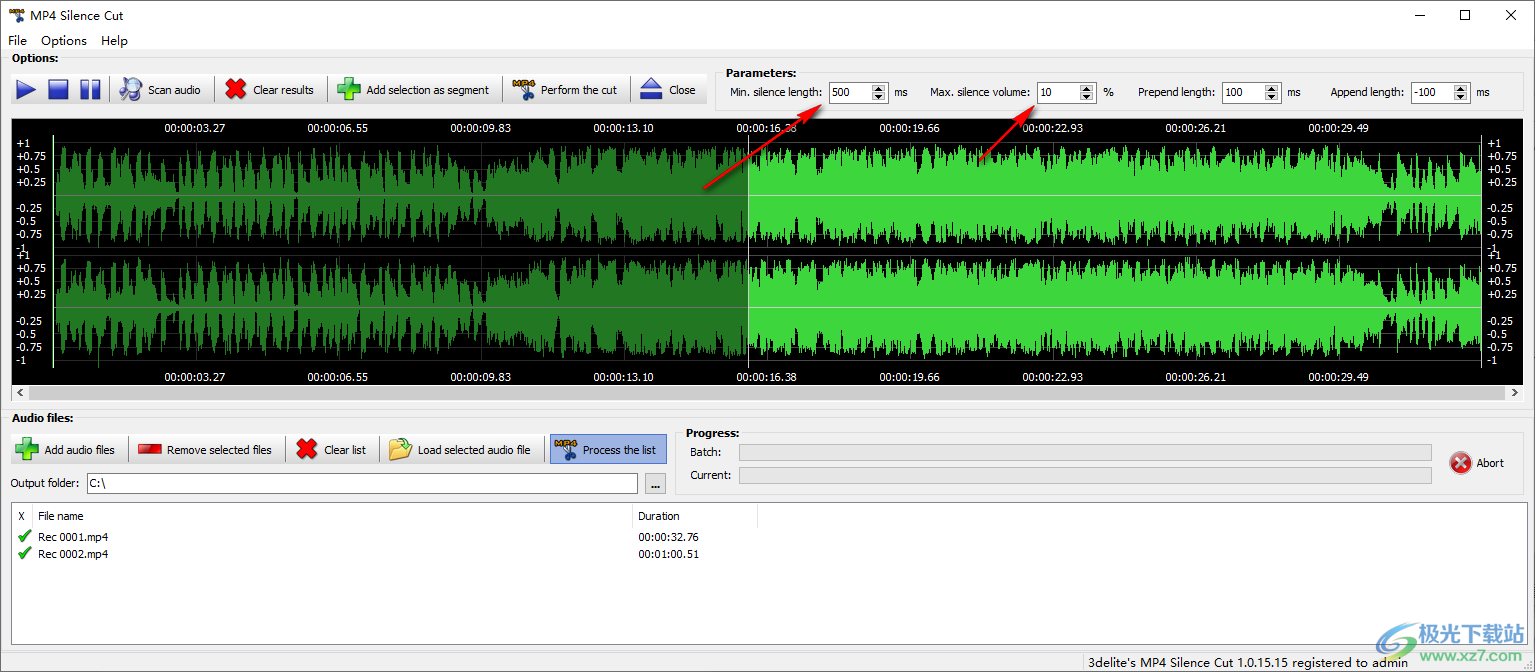Decrease Append length with down arrow
The width and height of the screenshot is (1535, 672).
[1461, 97]
